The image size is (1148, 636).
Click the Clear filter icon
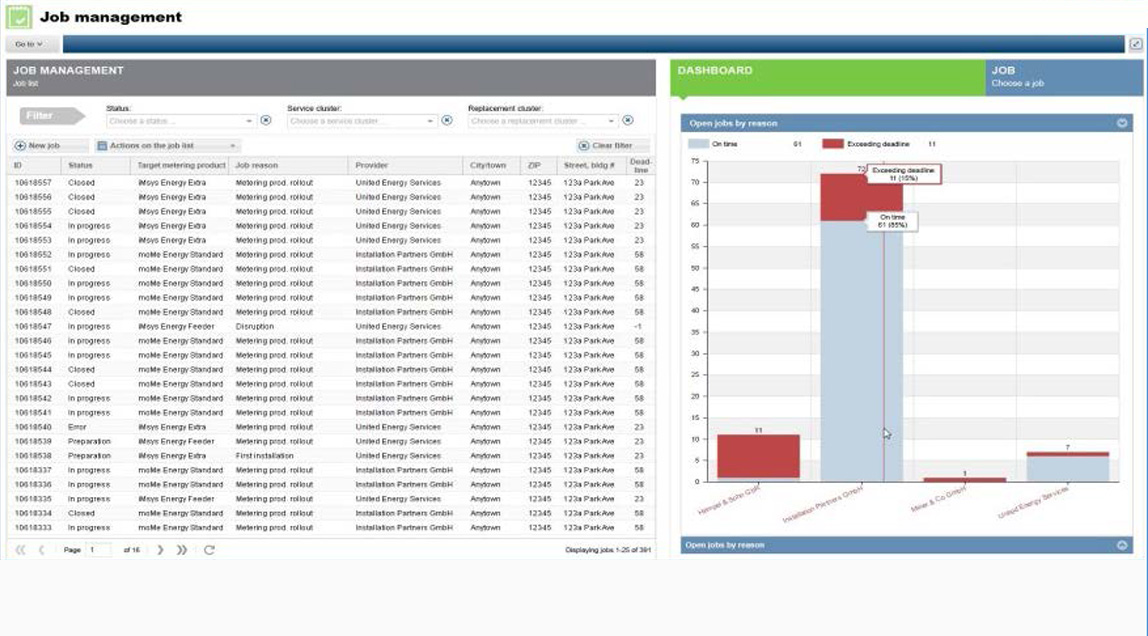tap(584, 145)
